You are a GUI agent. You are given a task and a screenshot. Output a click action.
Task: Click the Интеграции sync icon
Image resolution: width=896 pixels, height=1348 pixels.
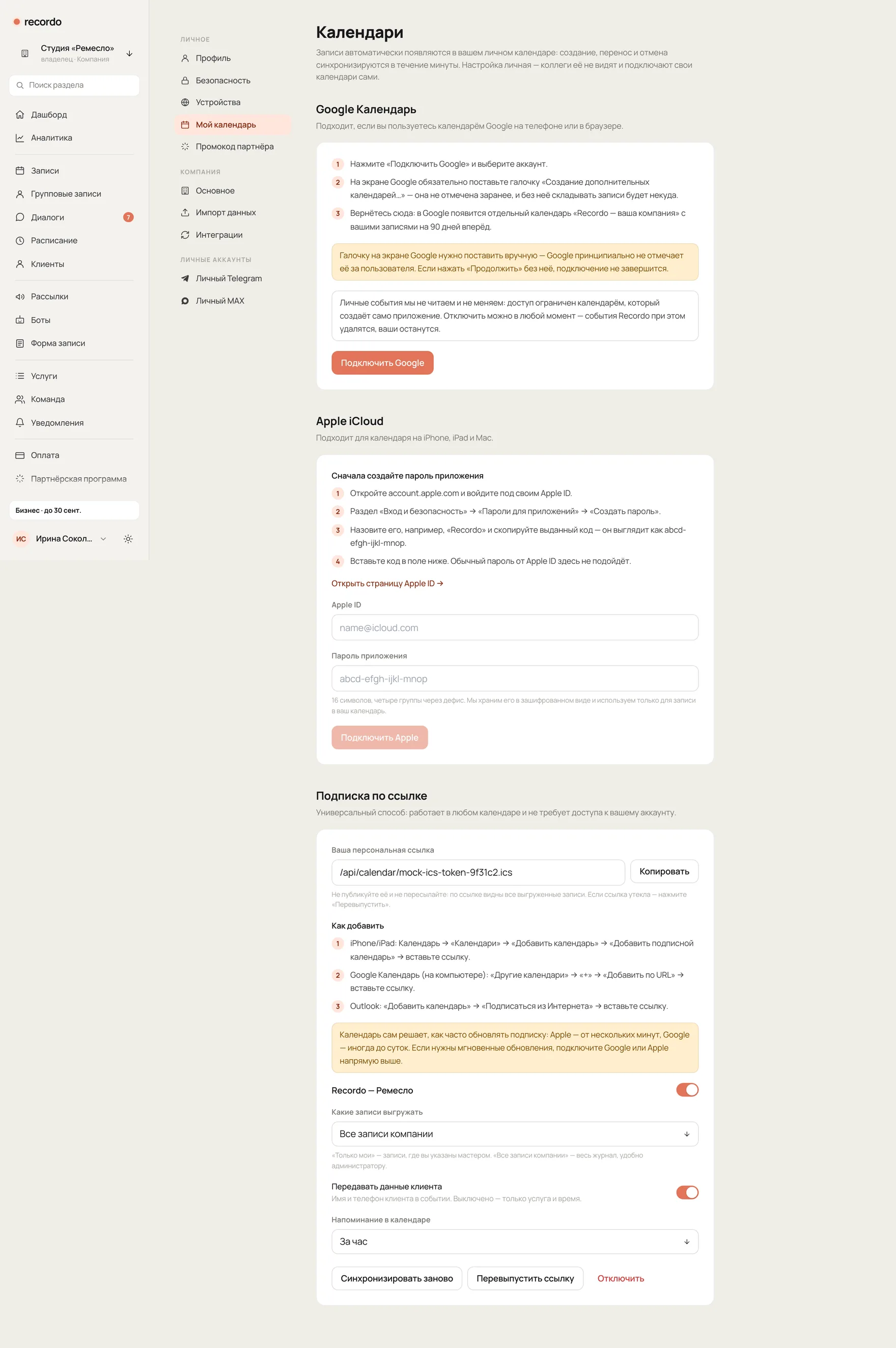point(185,235)
